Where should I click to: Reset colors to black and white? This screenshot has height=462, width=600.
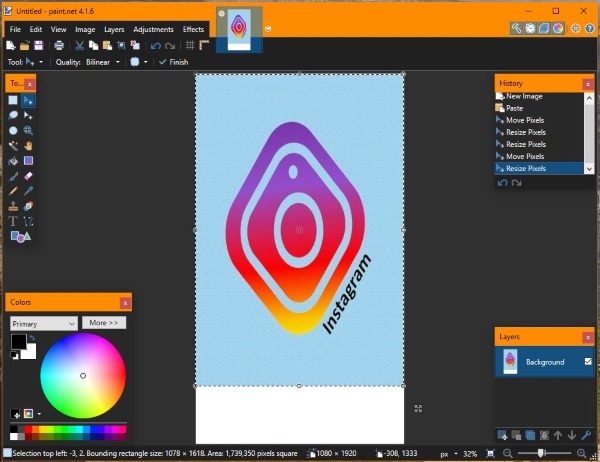[14, 356]
